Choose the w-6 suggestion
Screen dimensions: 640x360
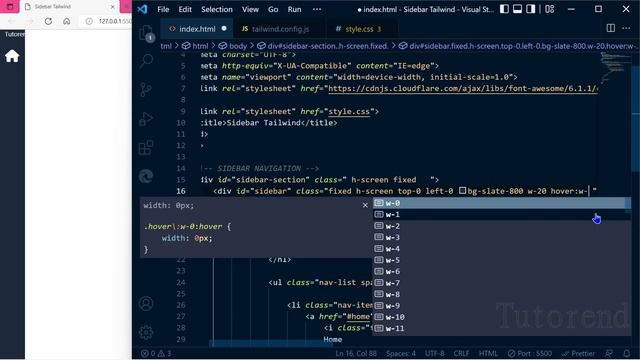click(502, 271)
